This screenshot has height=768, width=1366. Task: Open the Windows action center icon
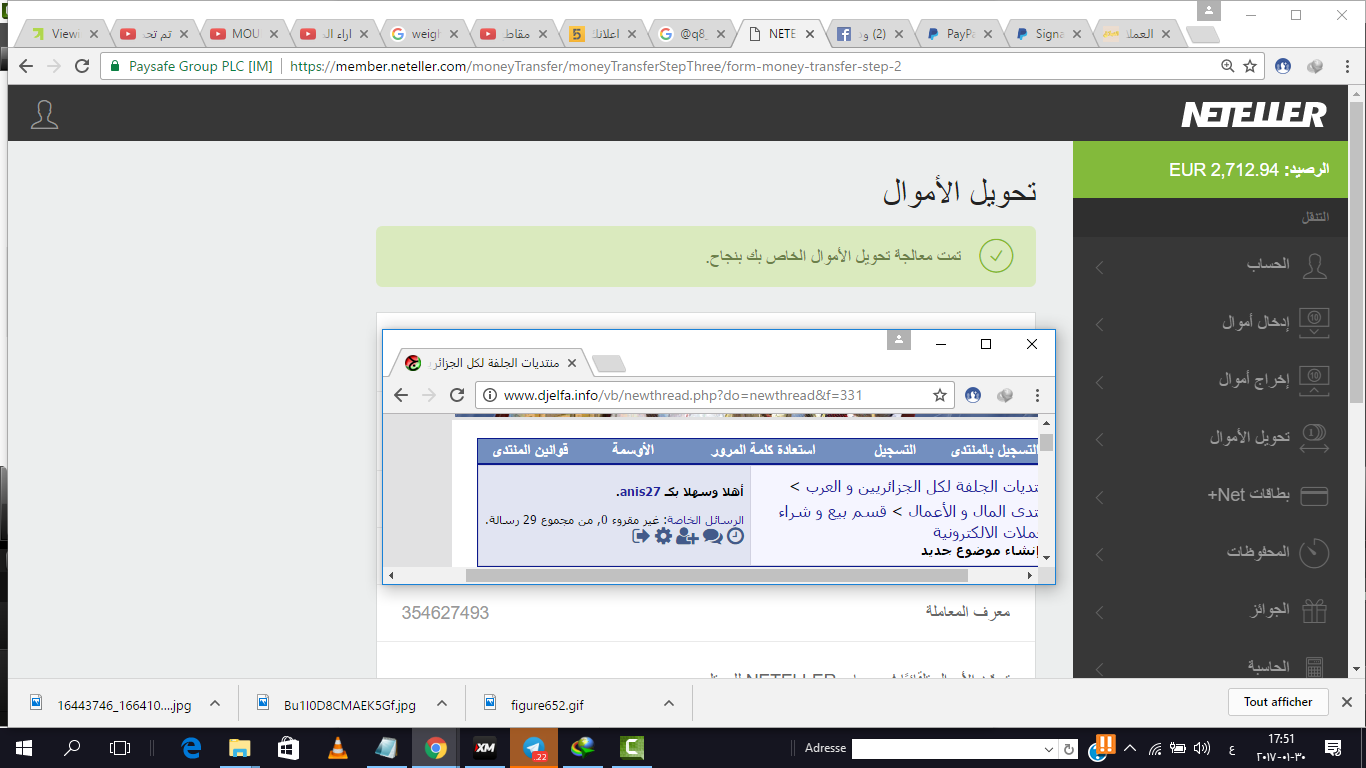pyautogui.click(x=1332, y=748)
